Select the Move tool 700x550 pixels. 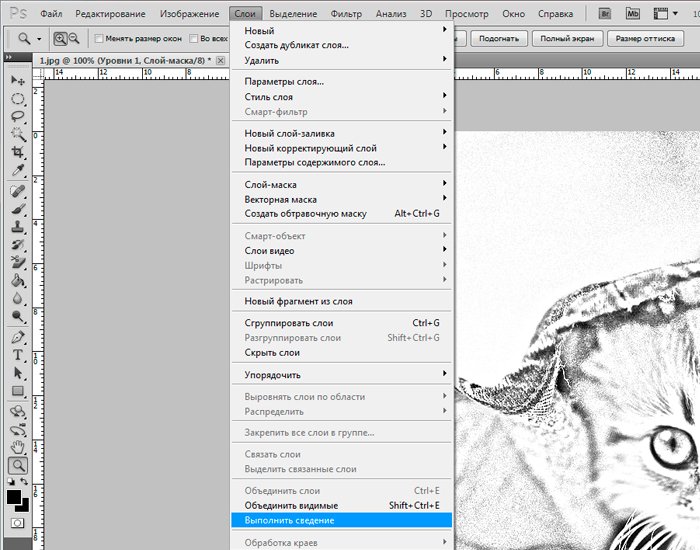17,80
